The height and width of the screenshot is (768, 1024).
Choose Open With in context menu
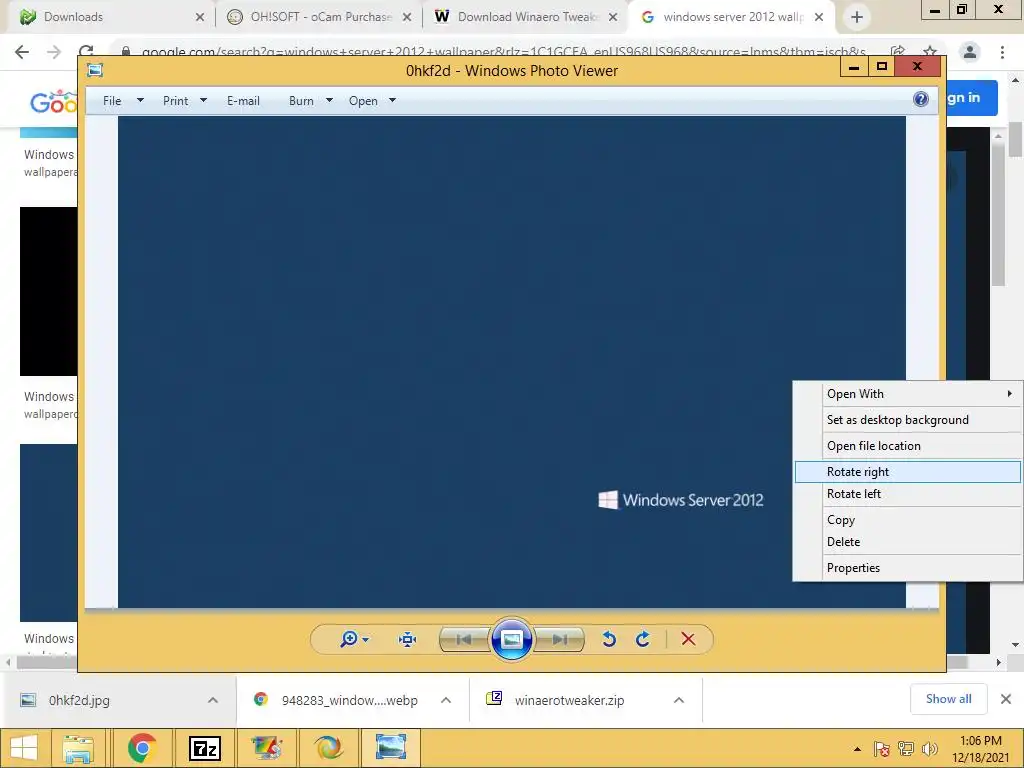pos(908,394)
